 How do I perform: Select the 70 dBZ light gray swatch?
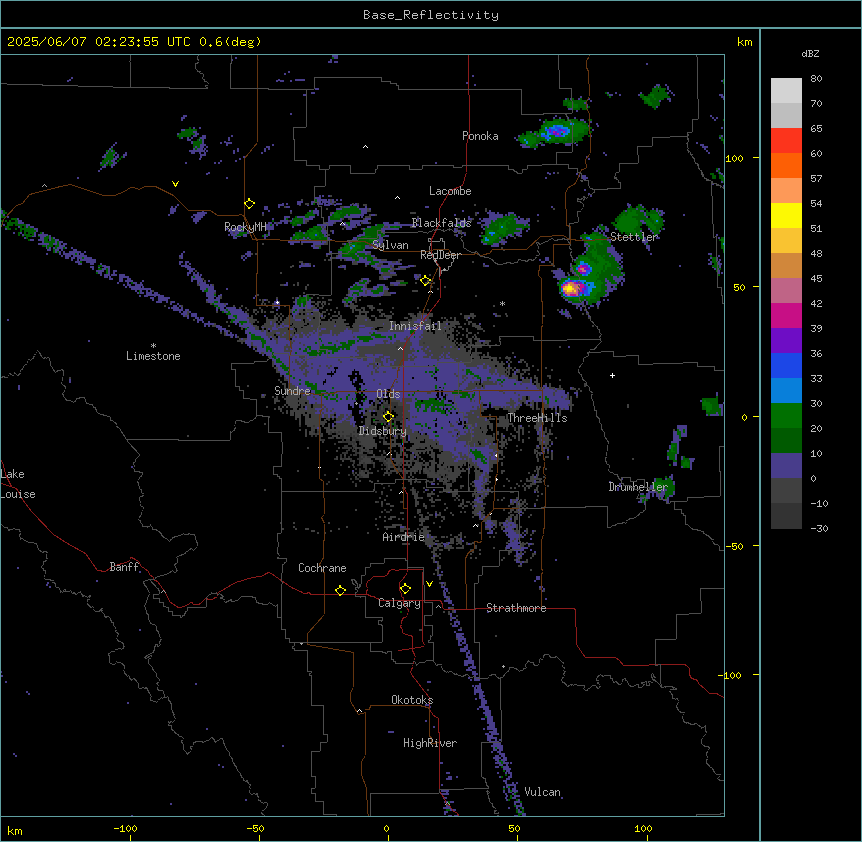[x=786, y=91]
